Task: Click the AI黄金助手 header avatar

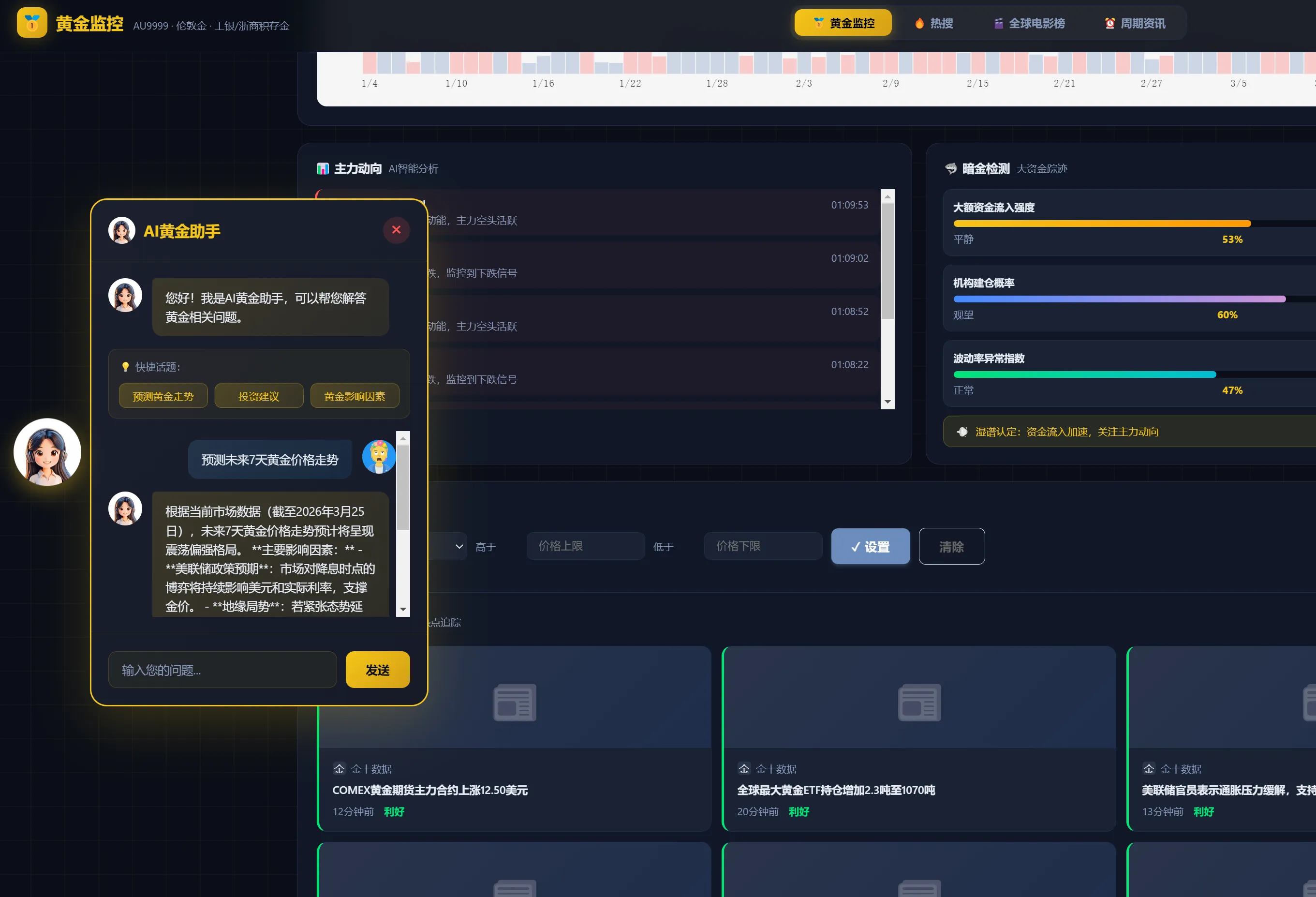Action: click(x=122, y=231)
